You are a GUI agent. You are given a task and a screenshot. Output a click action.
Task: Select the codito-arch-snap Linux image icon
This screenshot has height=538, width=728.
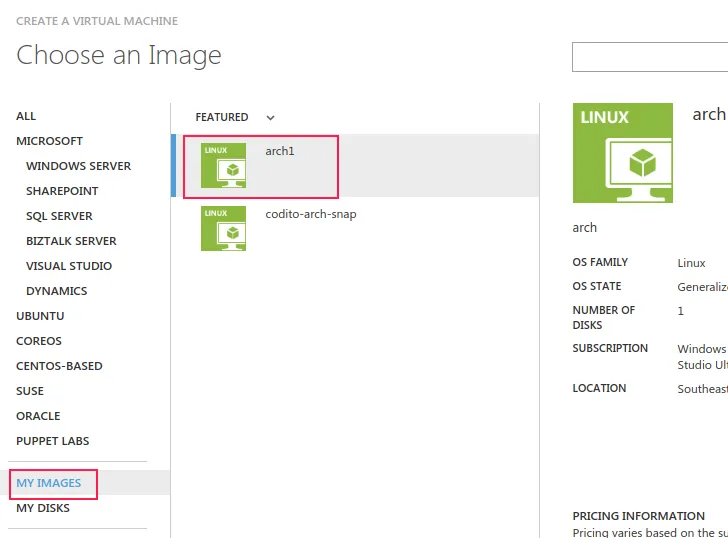223,228
